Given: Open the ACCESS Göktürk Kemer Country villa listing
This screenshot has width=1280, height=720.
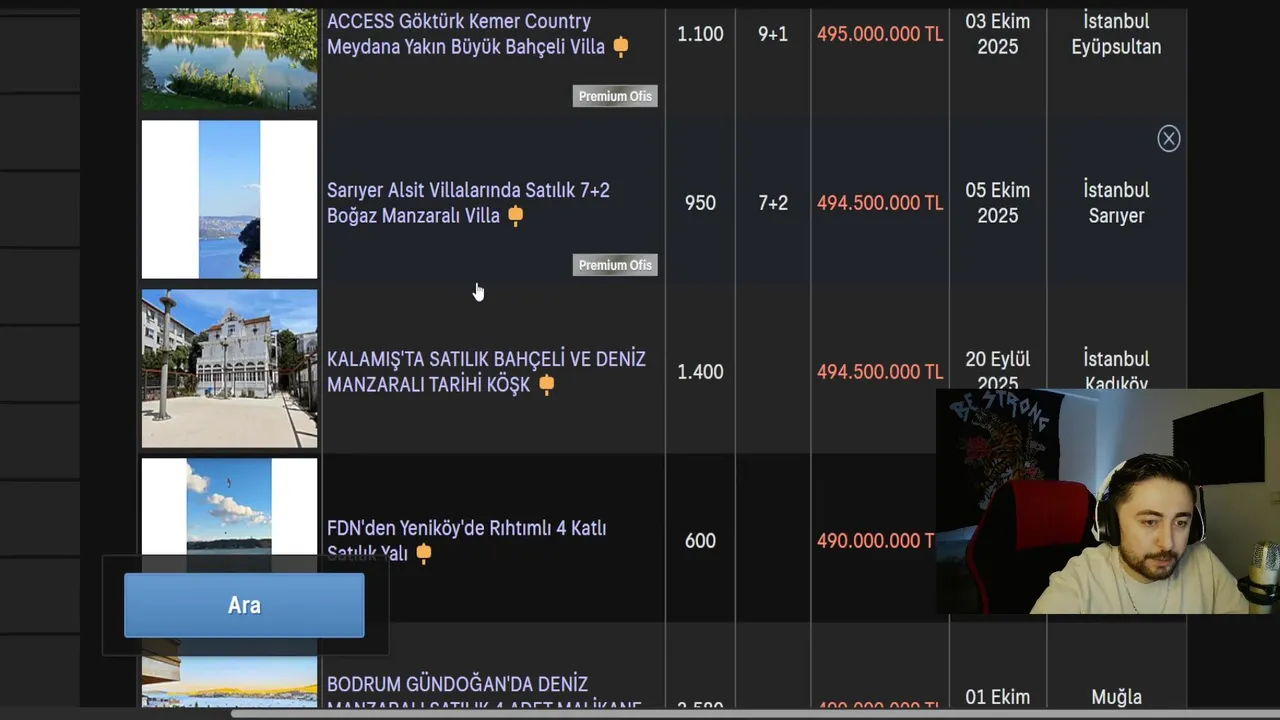Looking at the screenshot, I should pyautogui.click(x=466, y=34).
